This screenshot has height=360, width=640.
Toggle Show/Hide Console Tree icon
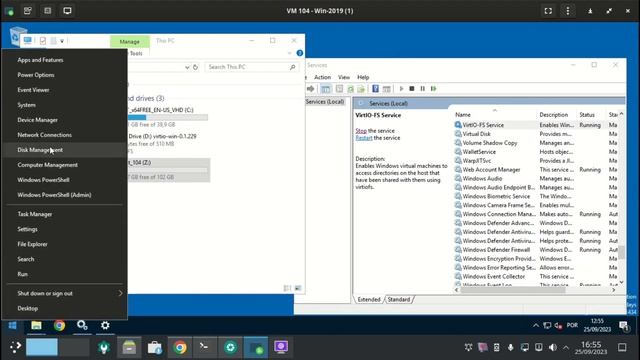(x=326, y=89)
